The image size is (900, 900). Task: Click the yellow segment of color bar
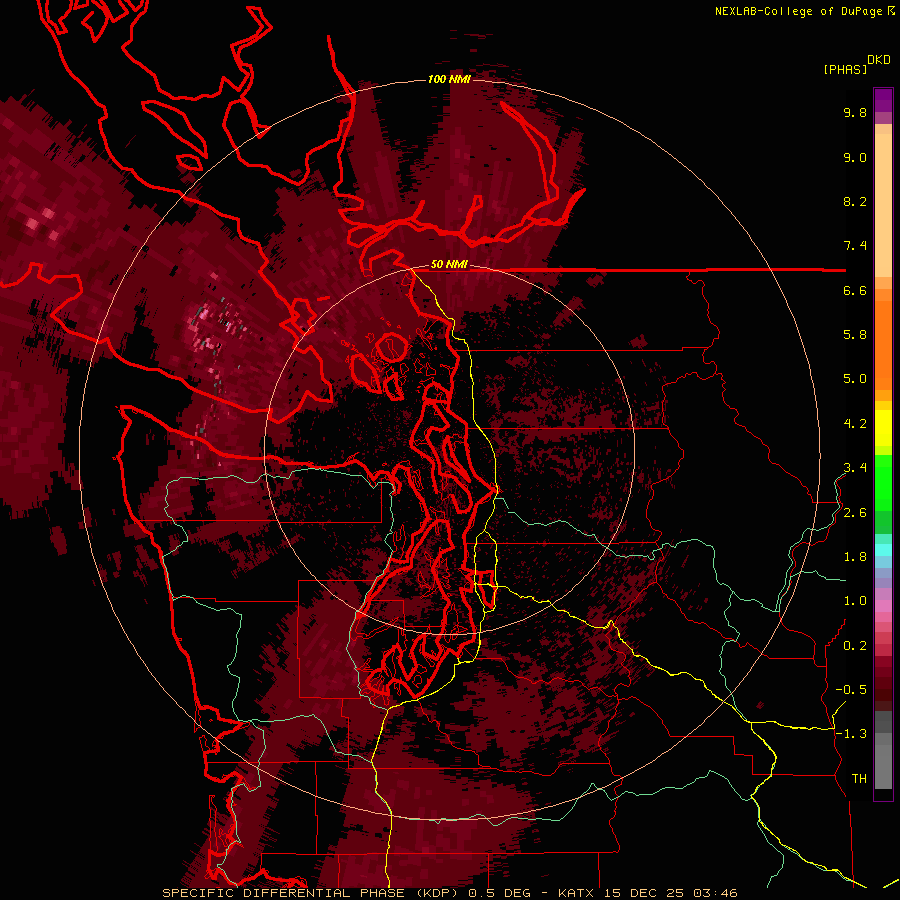pos(883,428)
